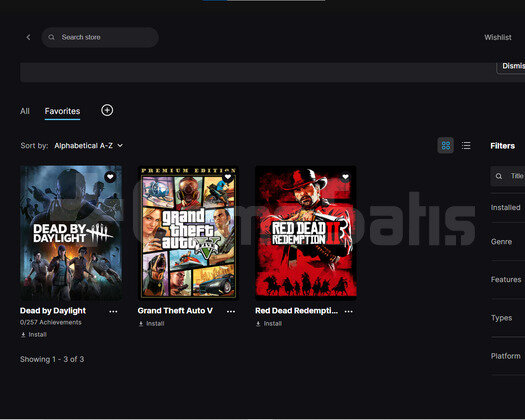The image size is (525, 420).
Task: Switch to grid view
Action: pyautogui.click(x=446, y=145)
